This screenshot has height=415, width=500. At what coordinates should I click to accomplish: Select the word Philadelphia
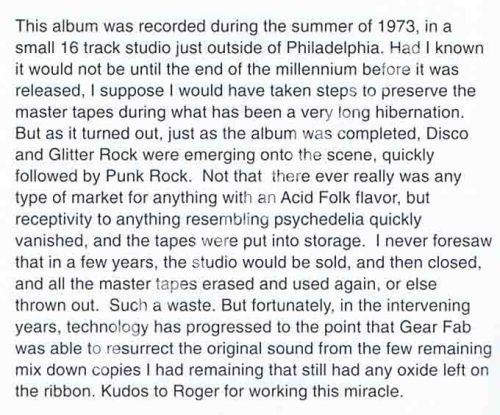332,48
